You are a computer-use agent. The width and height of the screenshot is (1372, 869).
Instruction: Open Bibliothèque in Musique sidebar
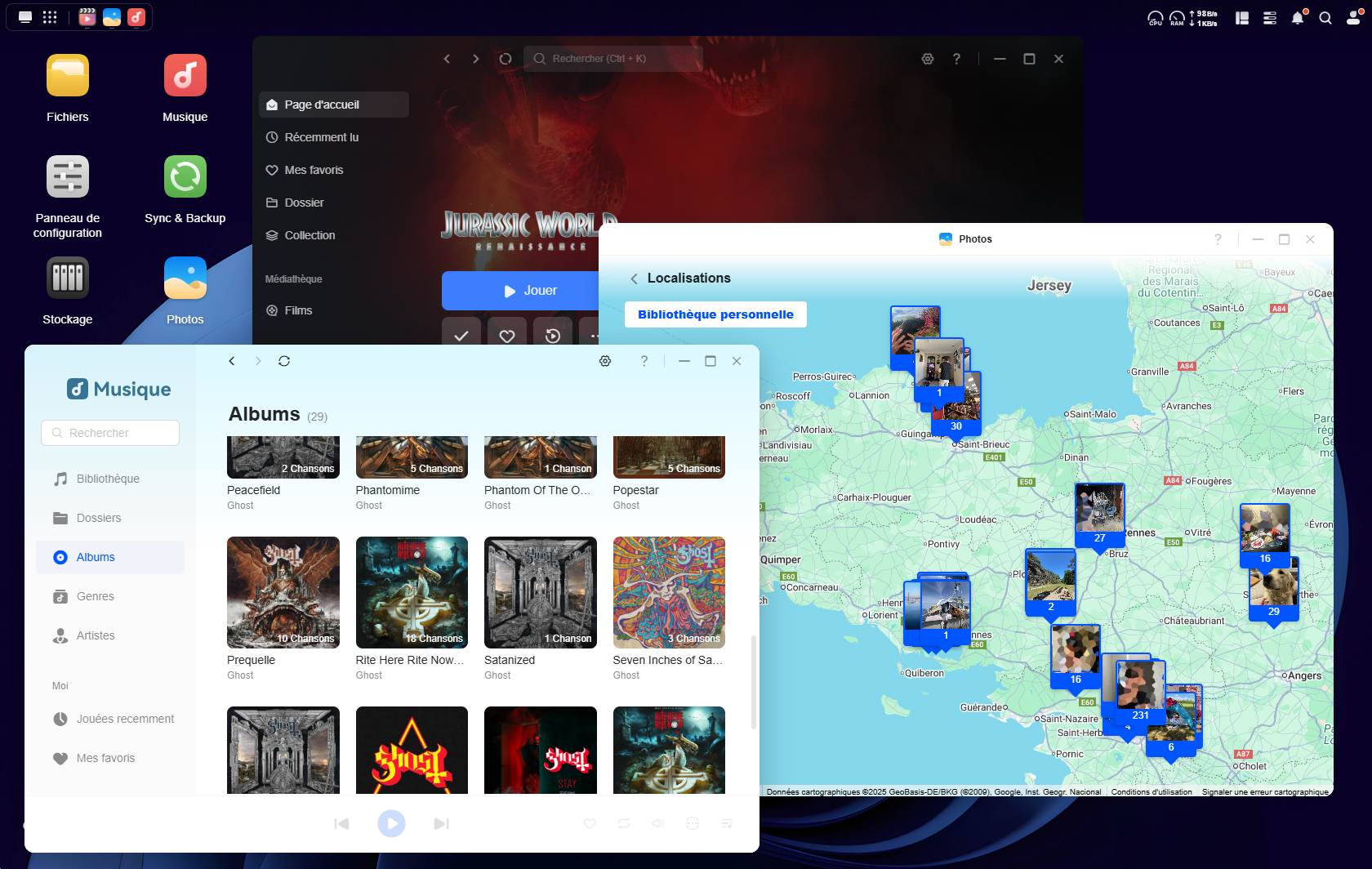(110, 479)
